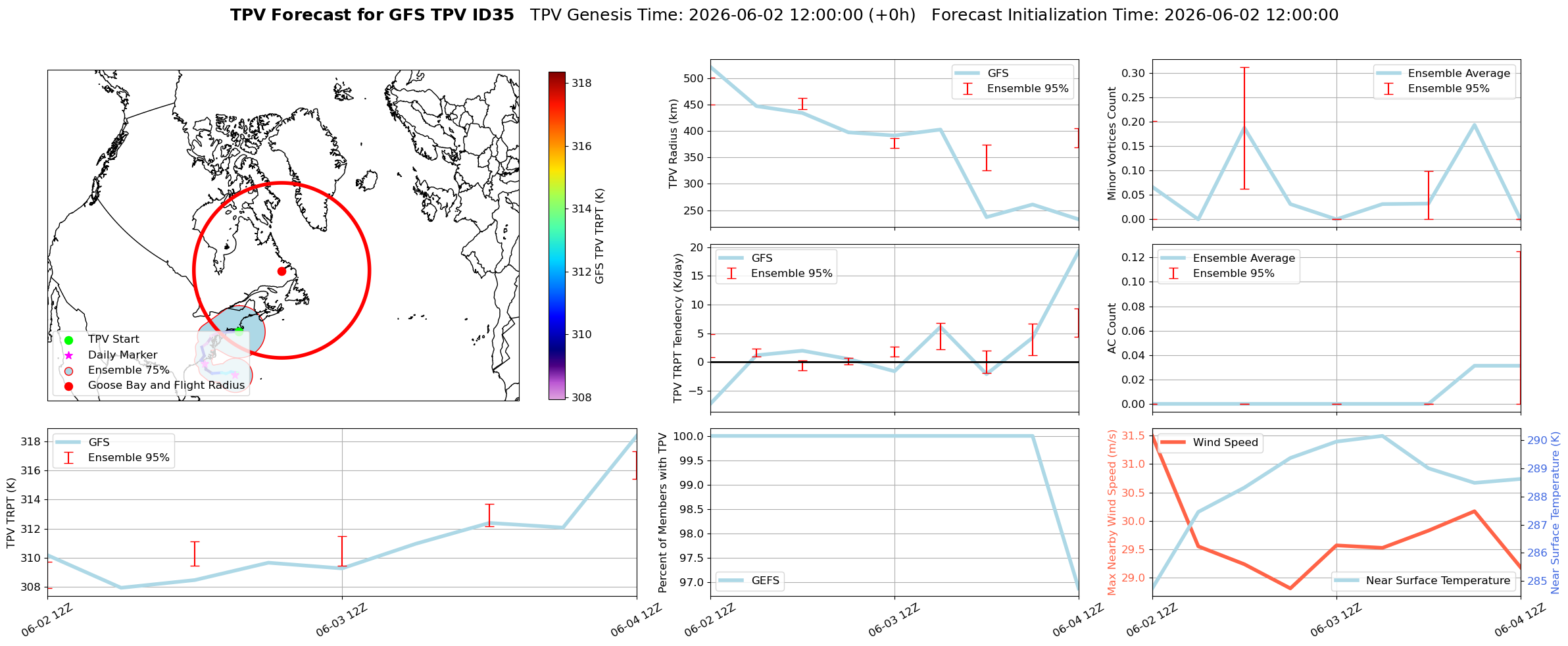Click the magenta Daily Marker star in legend
This screenshot has height=646, width=1568.
click(x=68, y=355)
